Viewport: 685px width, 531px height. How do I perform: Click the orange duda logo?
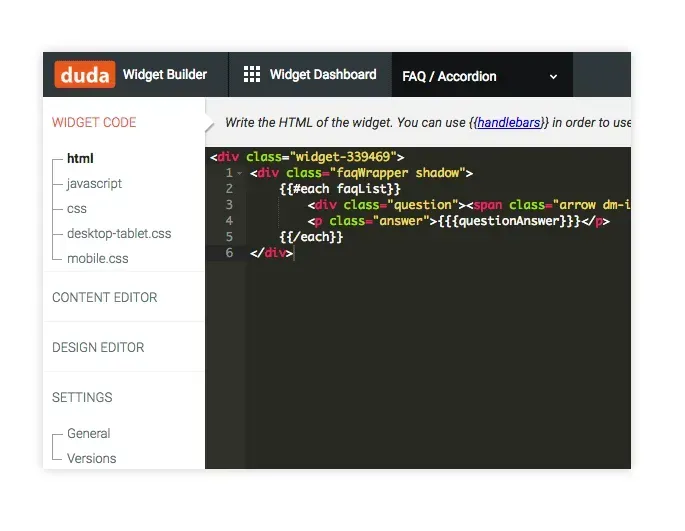pyautogui.click(x=85, y=74)
